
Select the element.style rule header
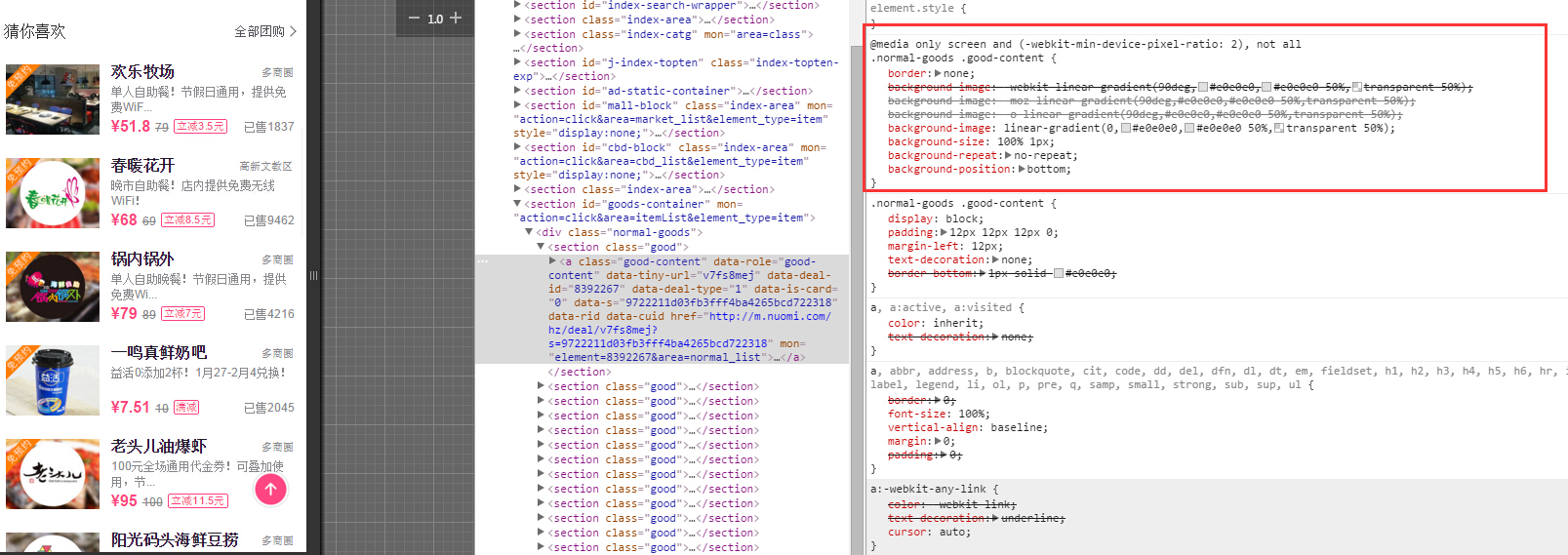[918, 8]
